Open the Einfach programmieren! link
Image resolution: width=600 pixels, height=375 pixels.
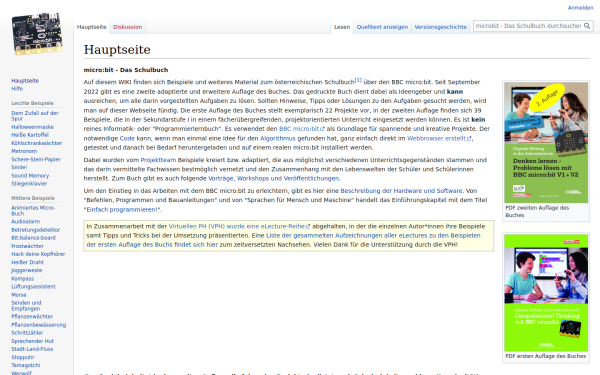pos(122,209)
